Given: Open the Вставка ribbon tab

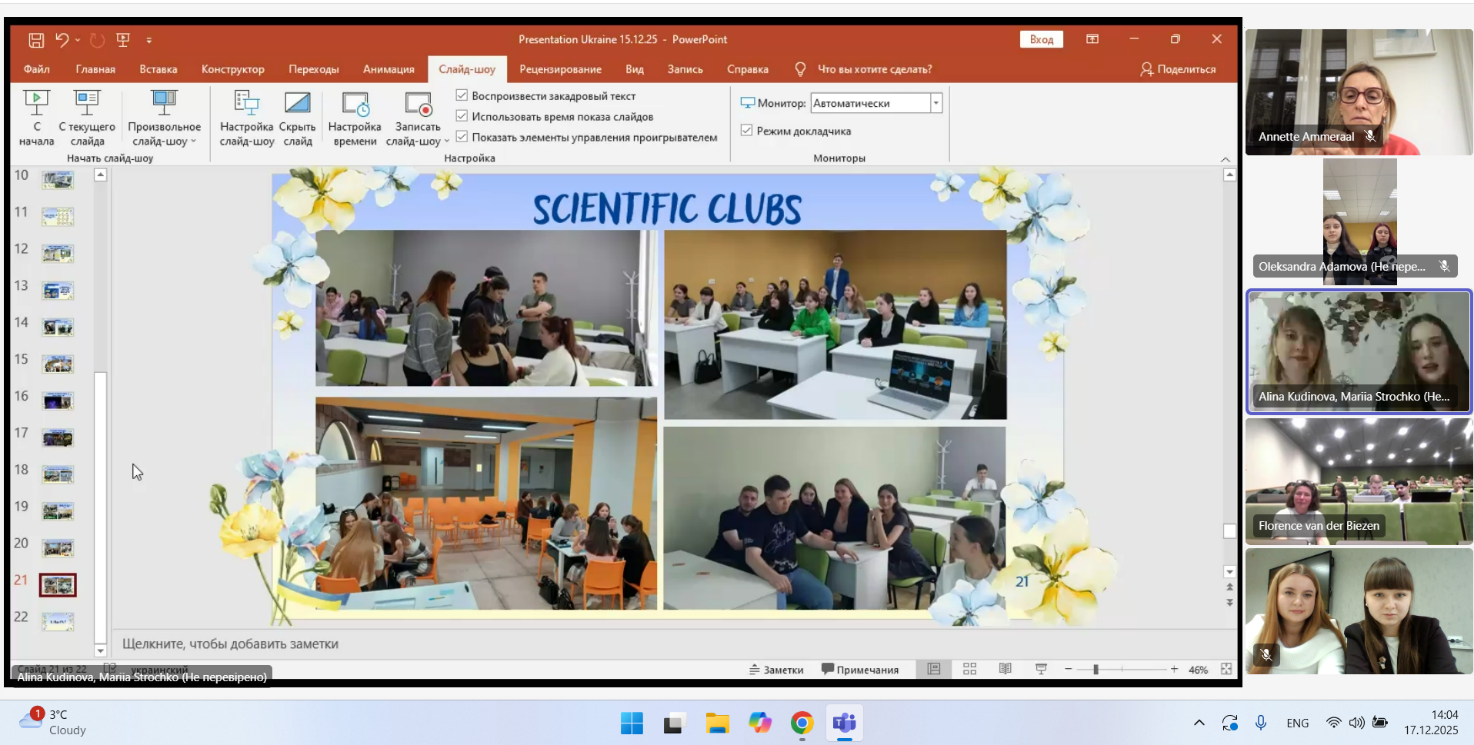Looking at the screenshot, I should click(x=158, y=69).
